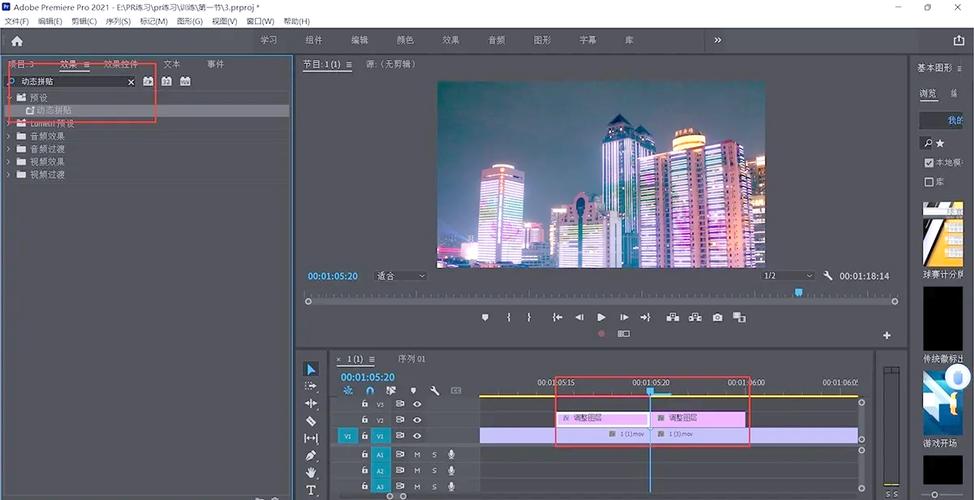
Task: Select the Type tool
Action: point(311,490)
